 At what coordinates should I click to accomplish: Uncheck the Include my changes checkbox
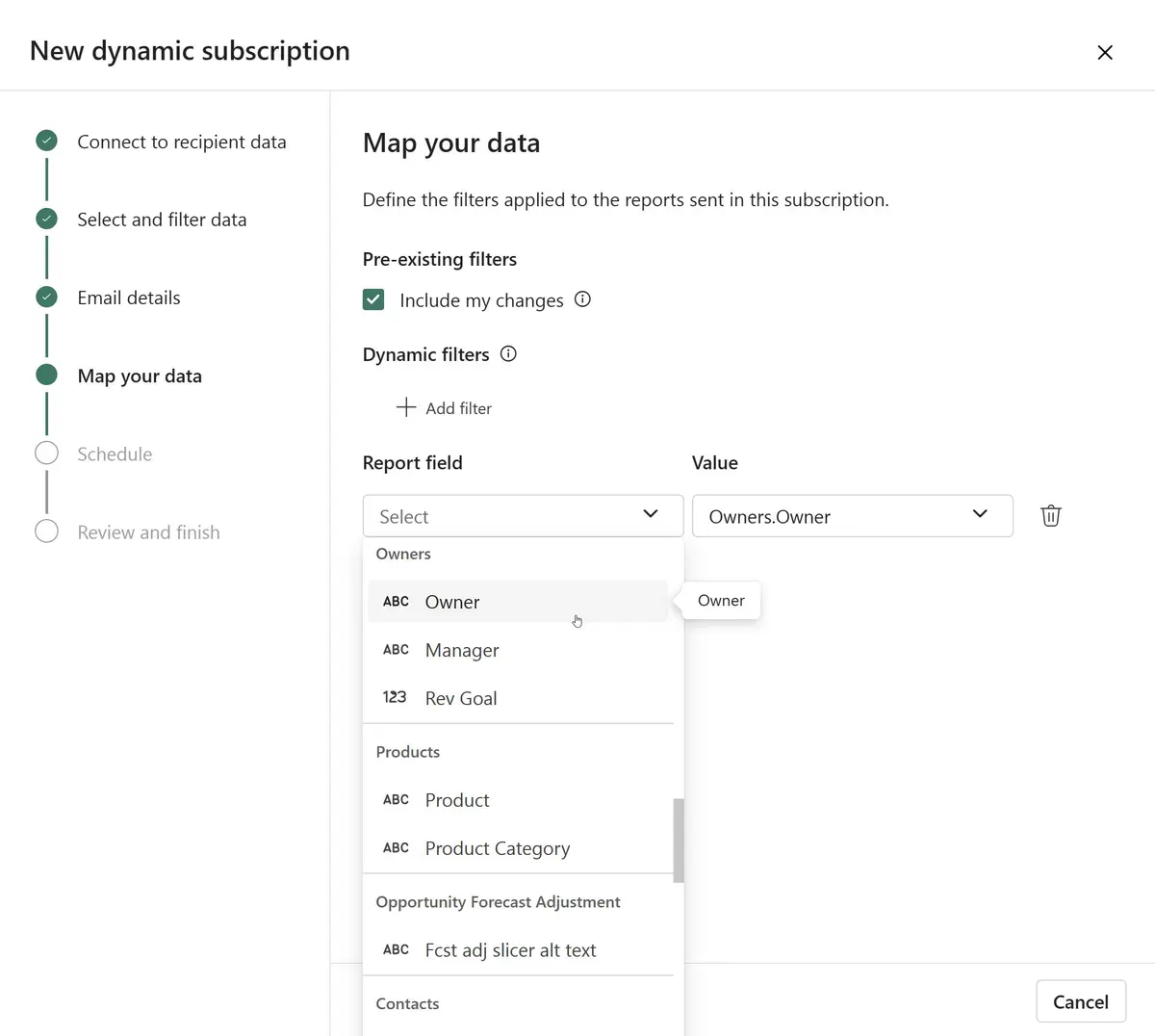coord(373,299)
